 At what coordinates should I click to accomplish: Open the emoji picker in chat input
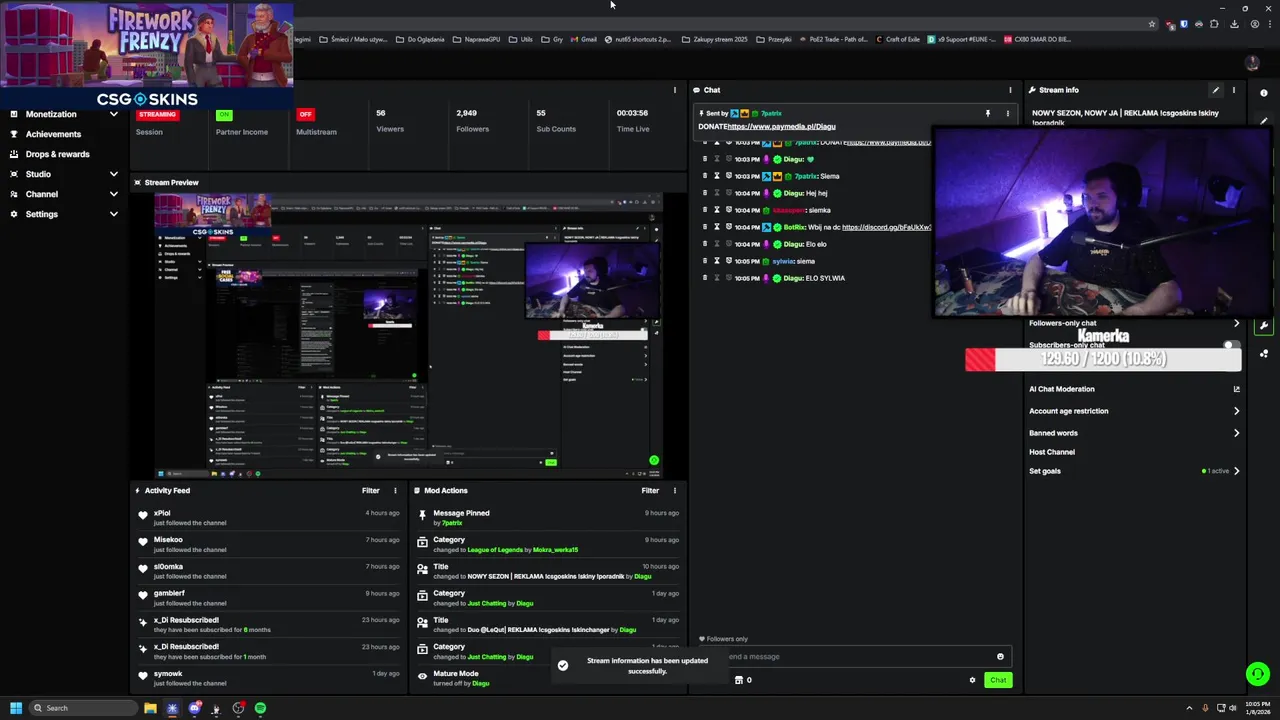pyautogui.click(x=1000, y=657)
